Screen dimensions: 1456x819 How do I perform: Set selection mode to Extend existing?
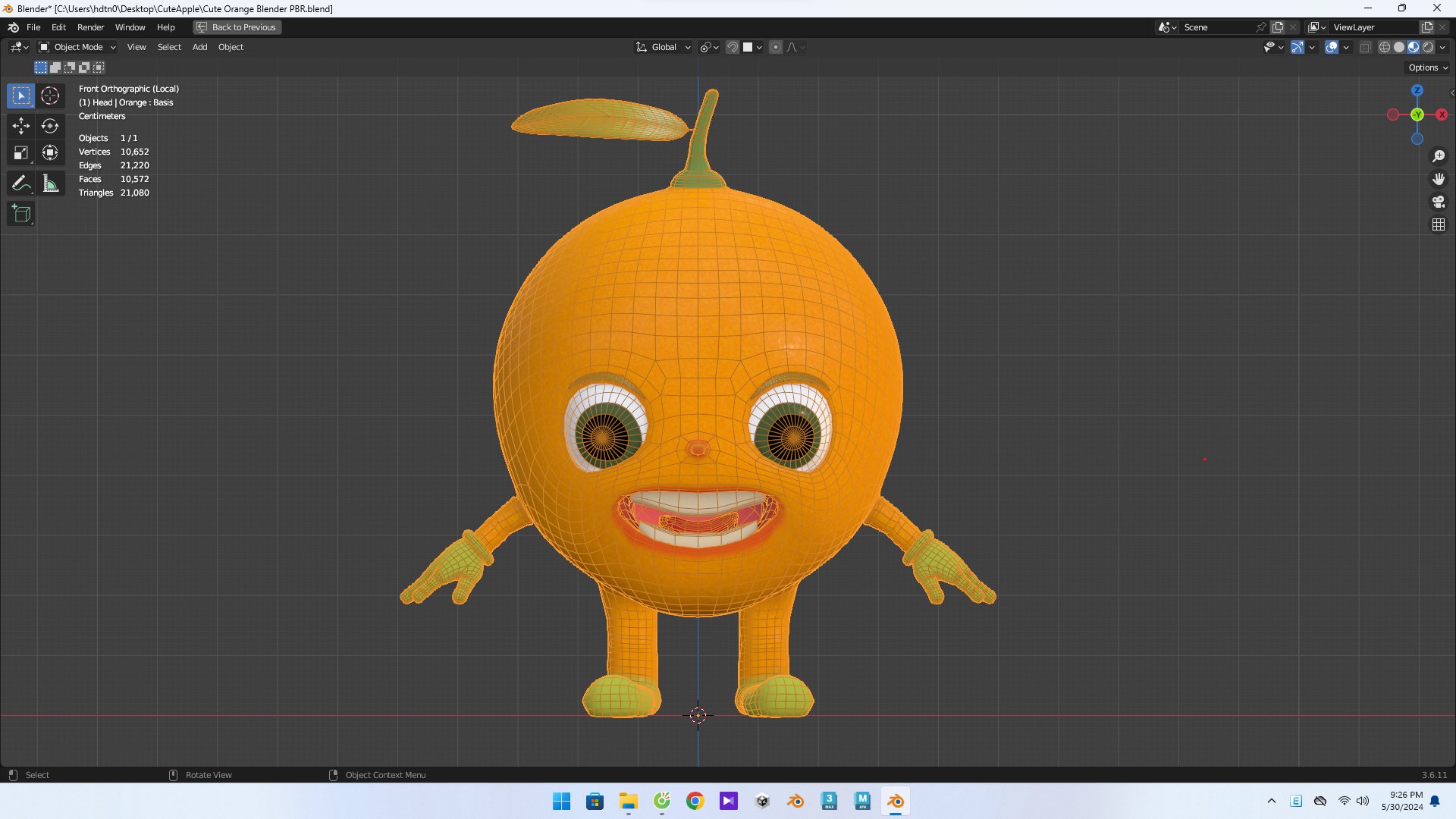pyautogui.click(x=55, y=67)
